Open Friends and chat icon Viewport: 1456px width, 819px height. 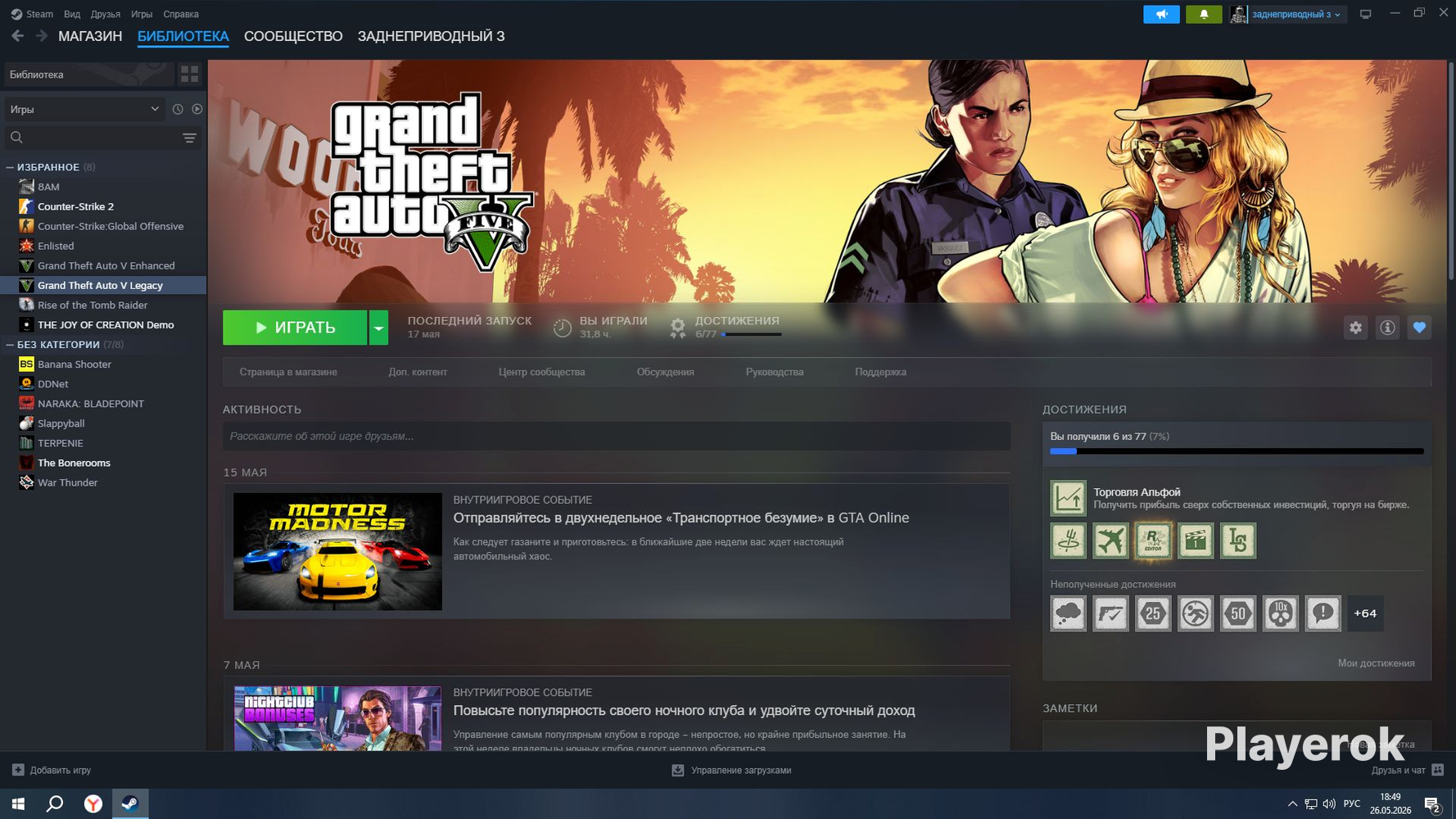tap(1438, 770)
